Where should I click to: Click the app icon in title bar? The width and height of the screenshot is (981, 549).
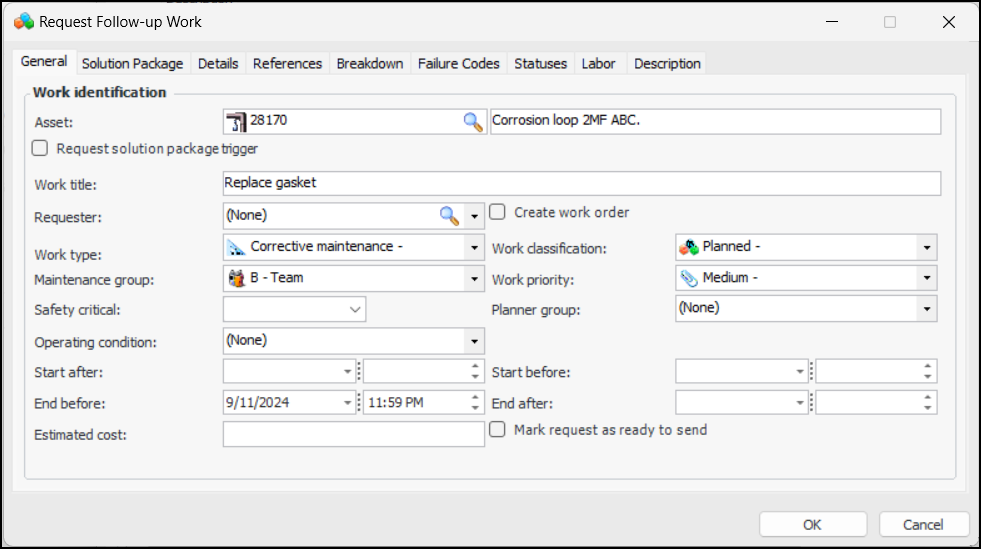point(23,21)
